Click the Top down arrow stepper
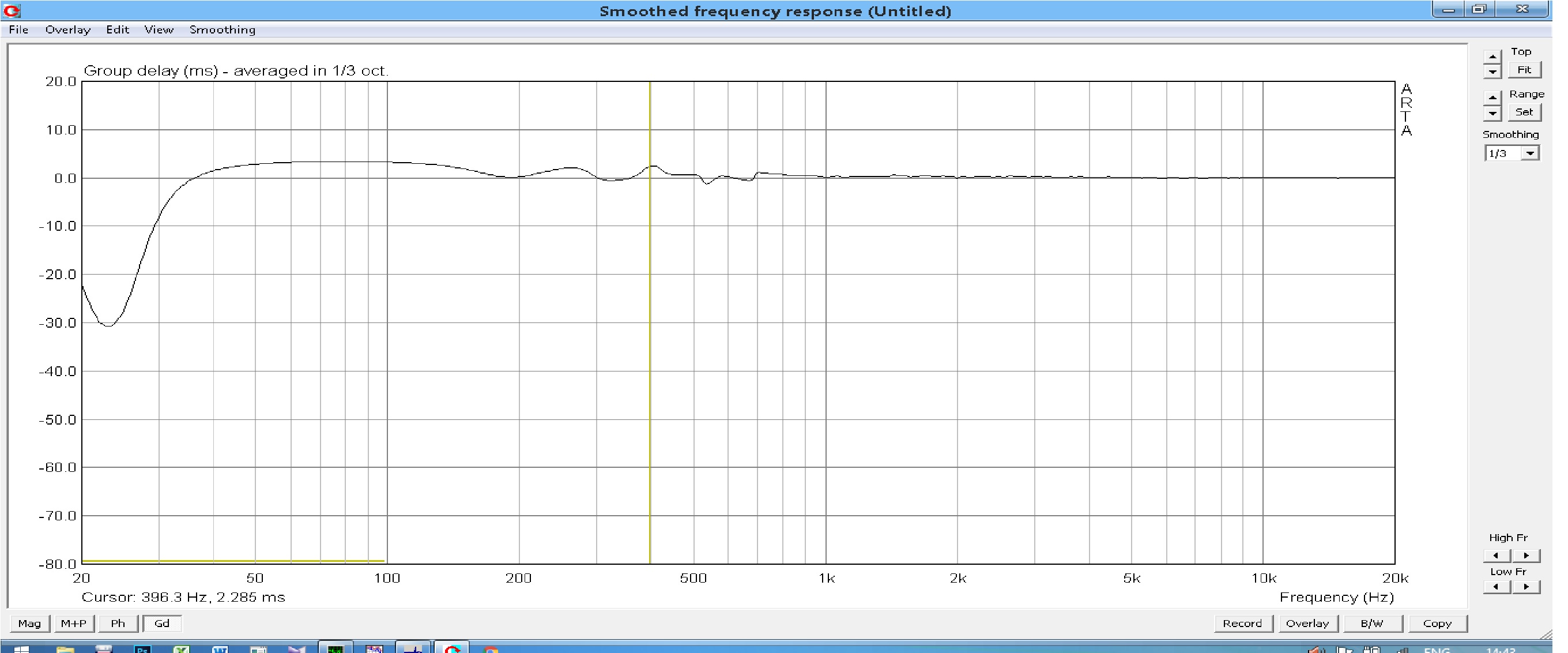The height and width of the screenshot is (653, 1568). tap(1492, 72)
